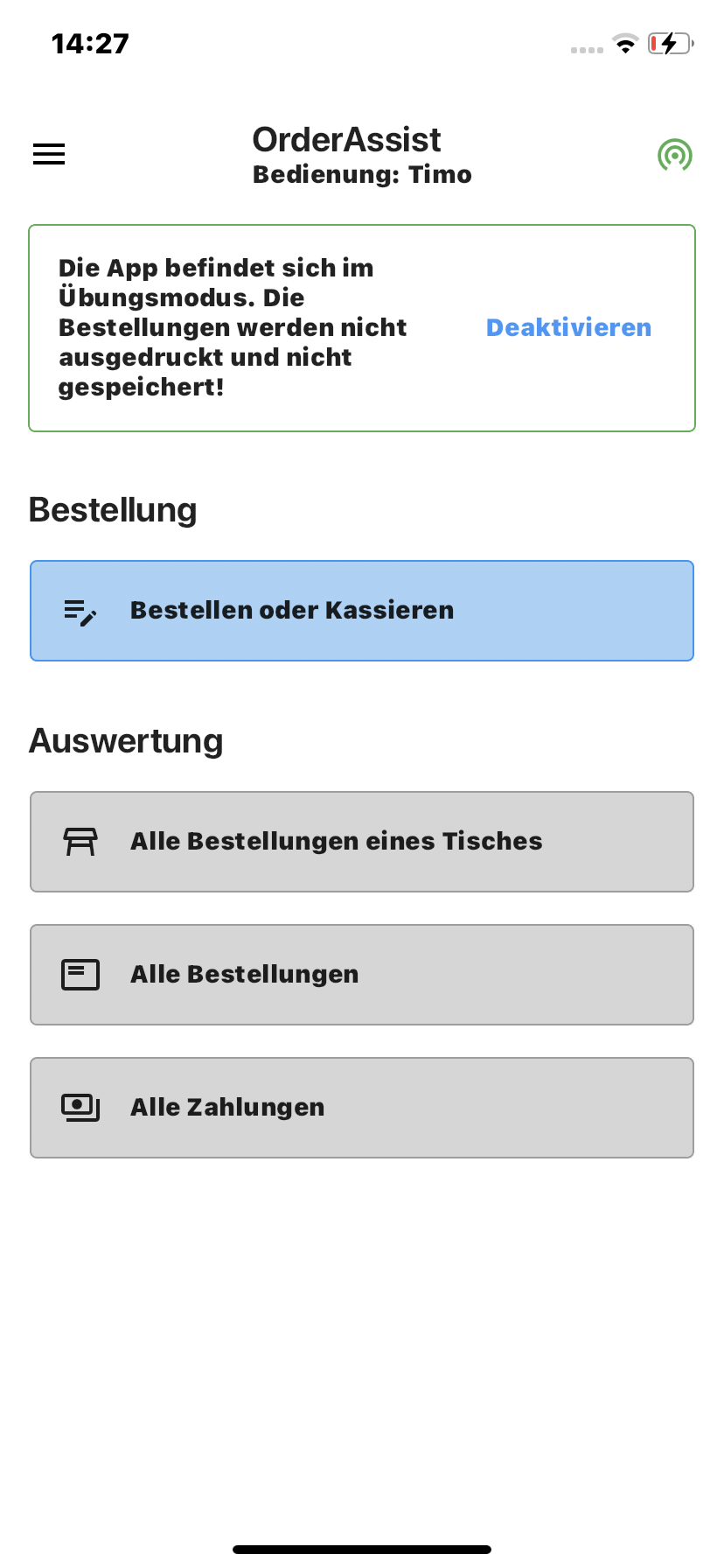724x1568 pixels.
Task: Show the Alle Bestellungen list
Action: point(362,975)
